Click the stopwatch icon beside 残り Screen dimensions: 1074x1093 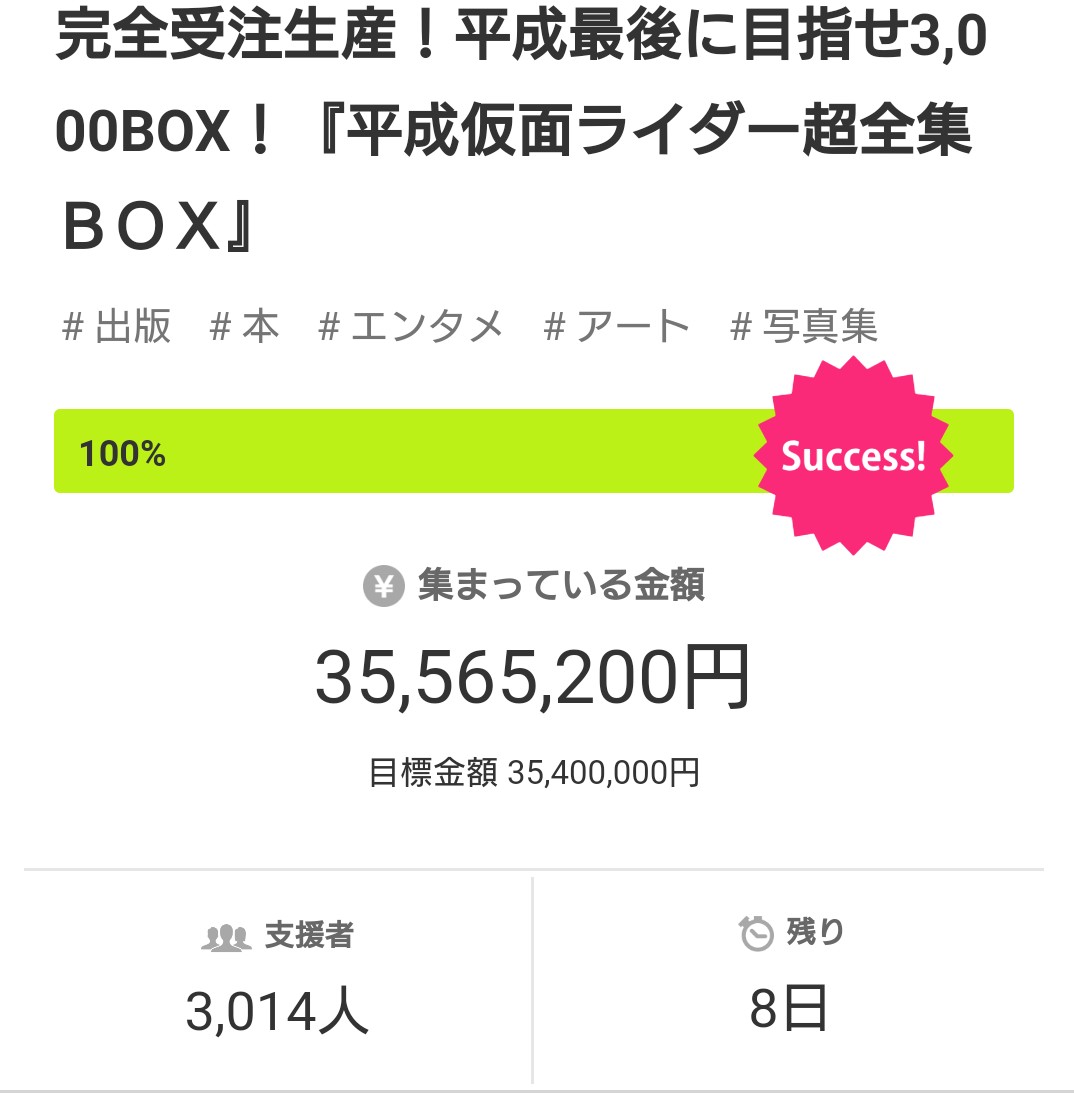(x=756, y=934)
